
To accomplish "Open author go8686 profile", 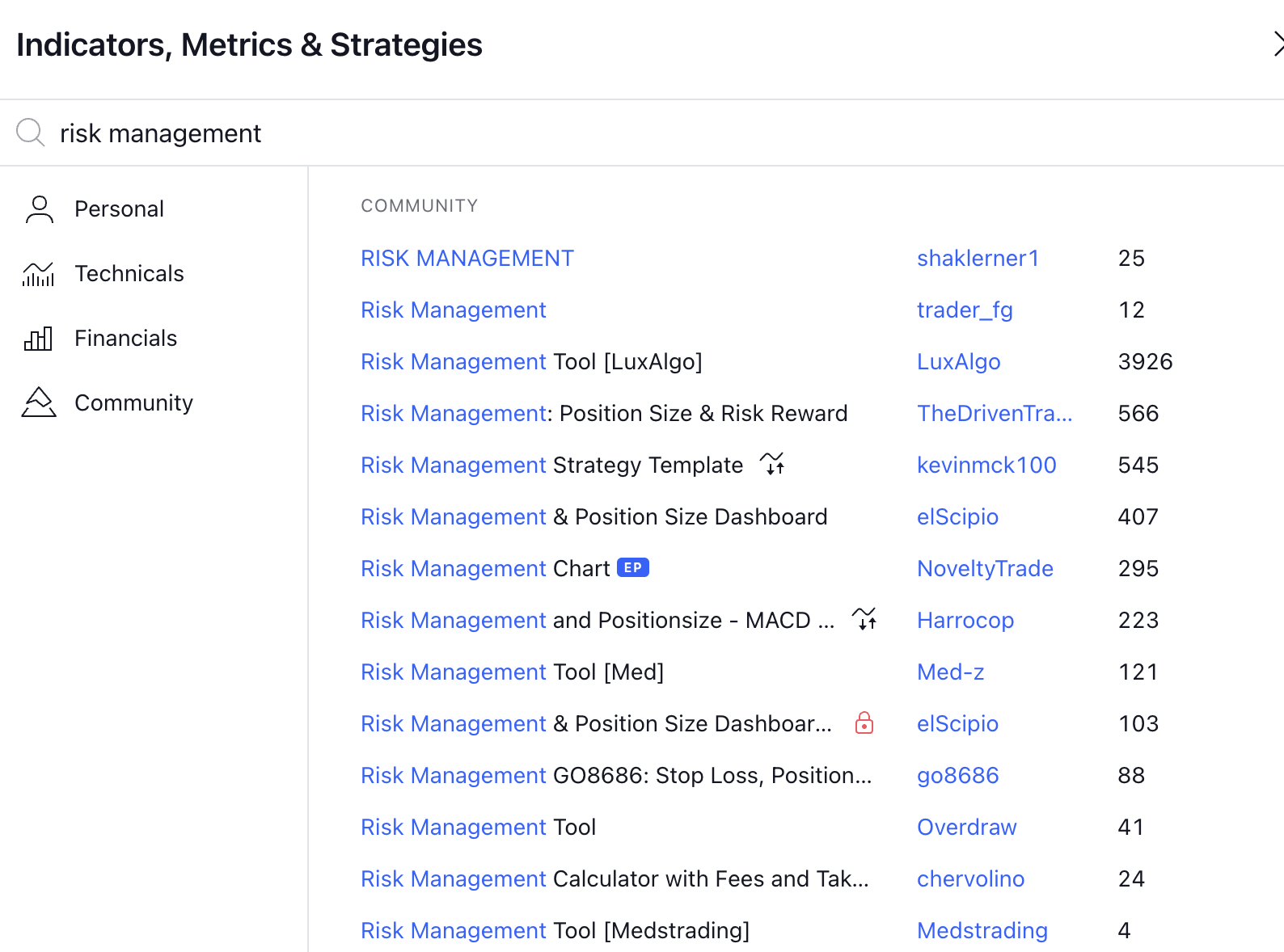I will coord(957,775).
